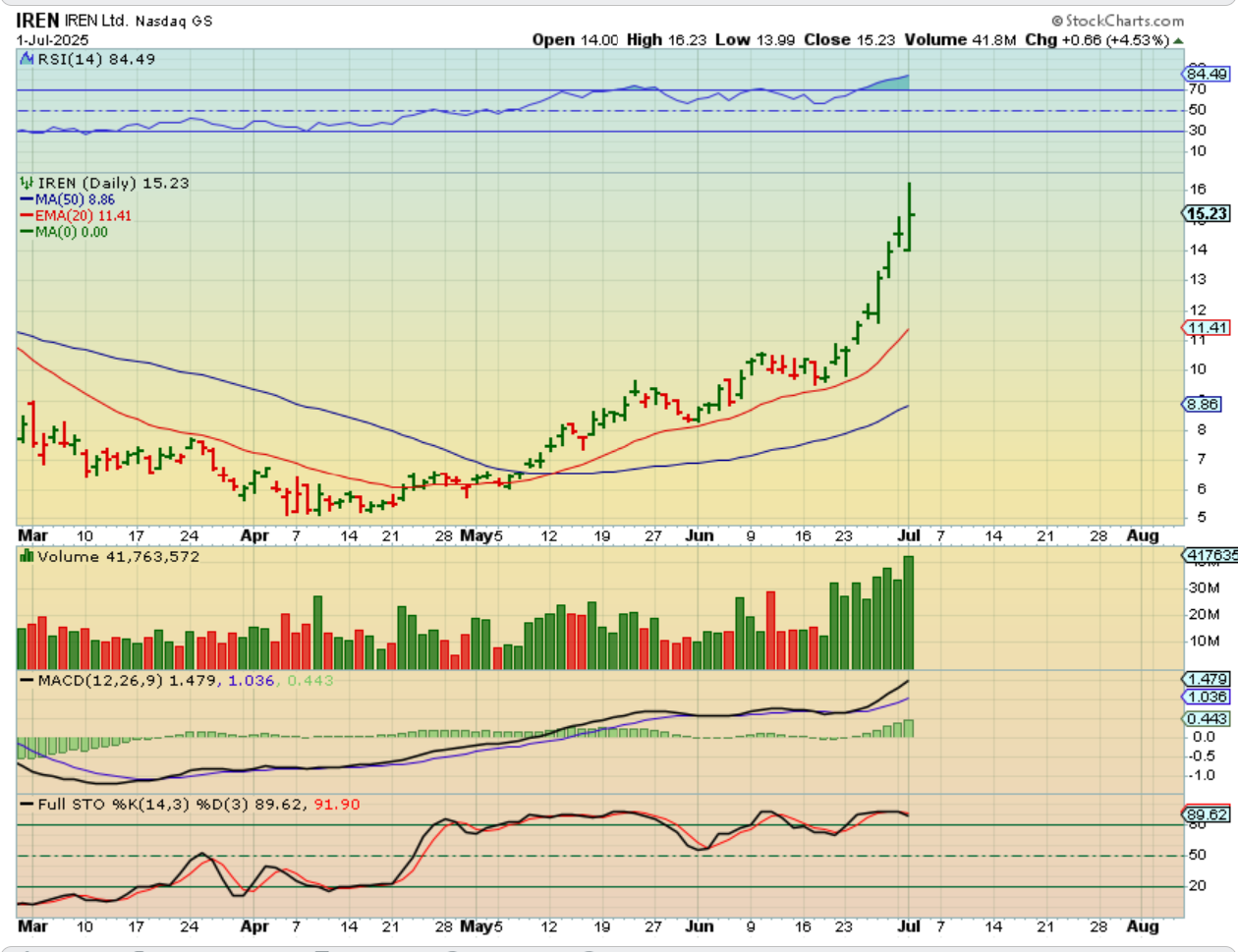Click the red 11.41 EMA tag on right axis
Viewport: 1238px width, 952px height.
pos(1207,328)
